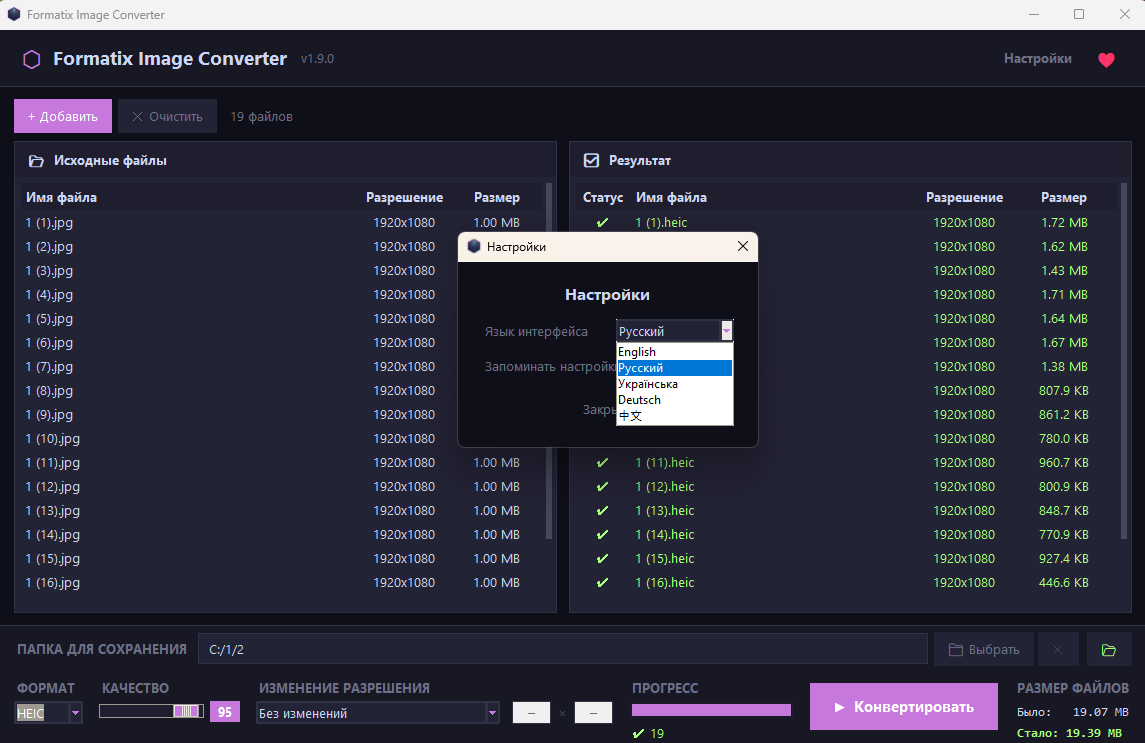Click the Добавить button
This screenshot has height=743, width=1145.
(63, 116)
